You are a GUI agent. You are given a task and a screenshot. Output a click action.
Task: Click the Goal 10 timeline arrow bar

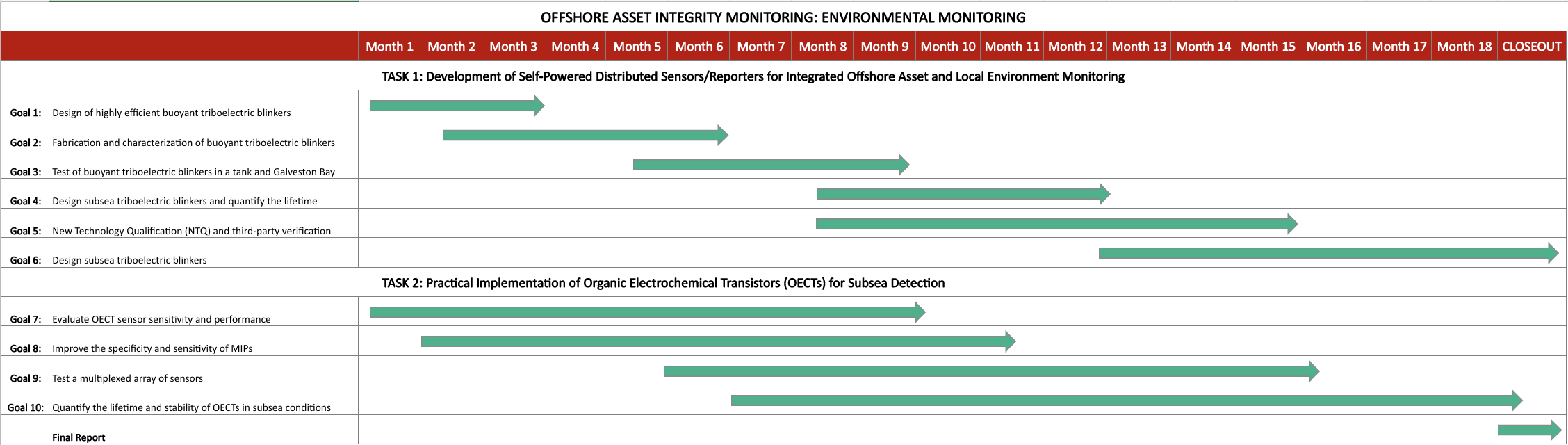(x=1126, y=400)
